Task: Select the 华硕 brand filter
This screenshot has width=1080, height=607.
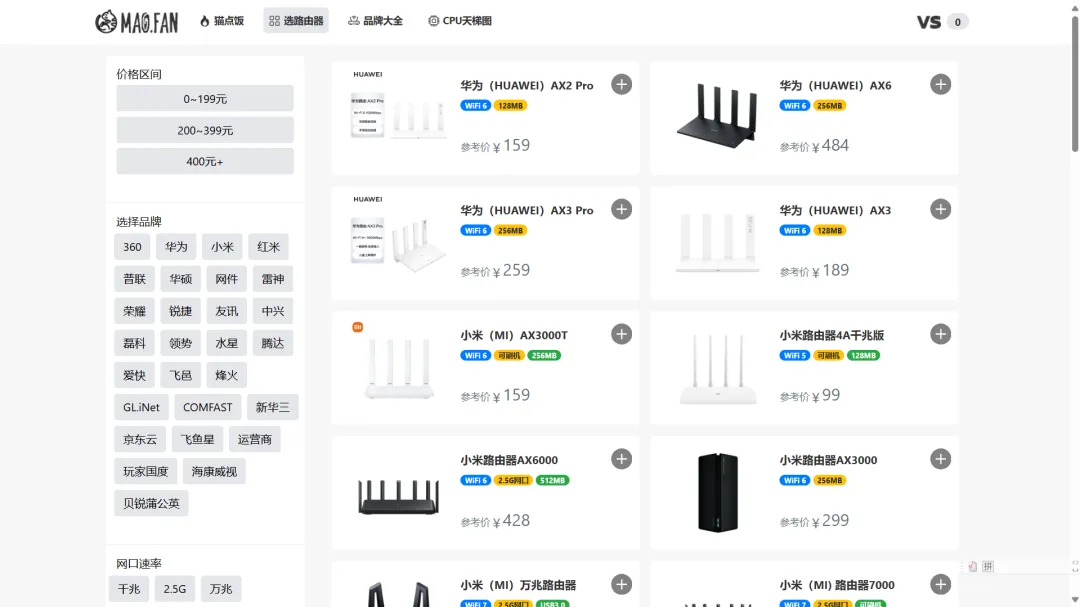Action: [x=180, y=279]
